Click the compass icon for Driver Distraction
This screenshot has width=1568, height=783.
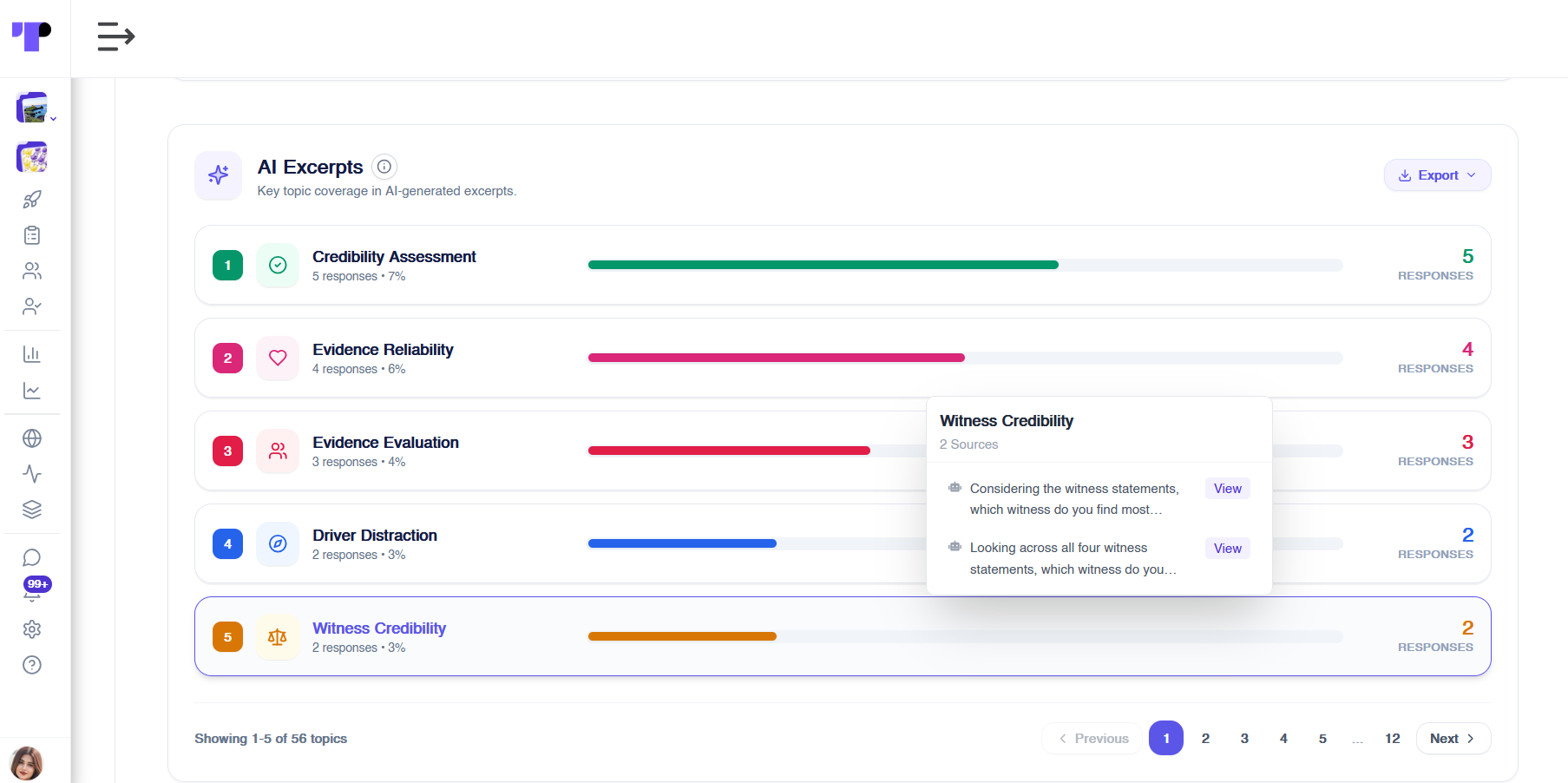[278, 543]
